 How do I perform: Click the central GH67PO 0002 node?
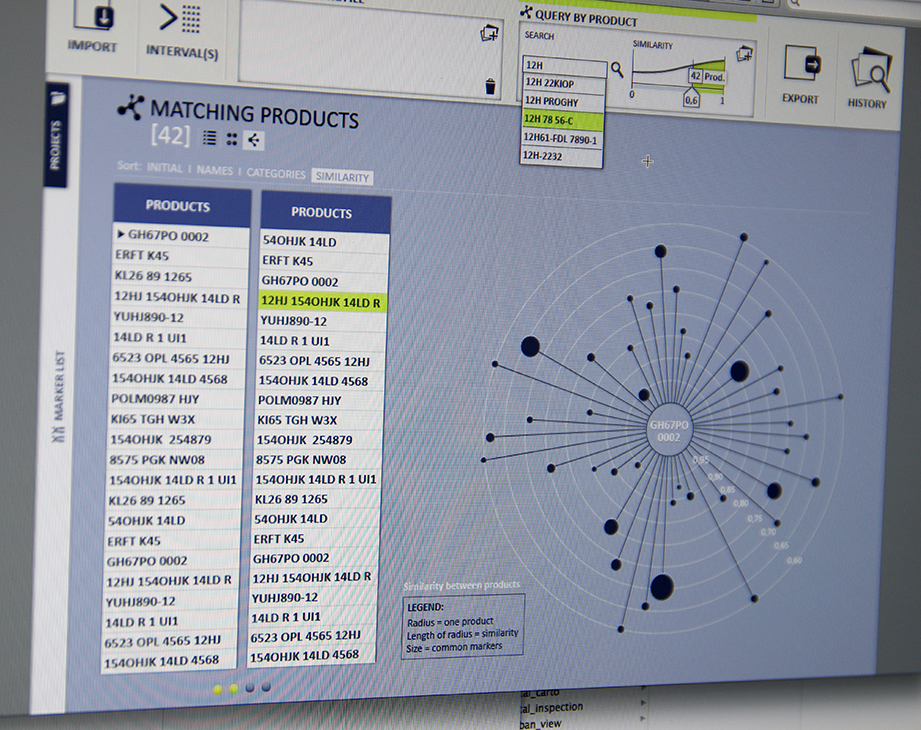[x=669, y=430]
